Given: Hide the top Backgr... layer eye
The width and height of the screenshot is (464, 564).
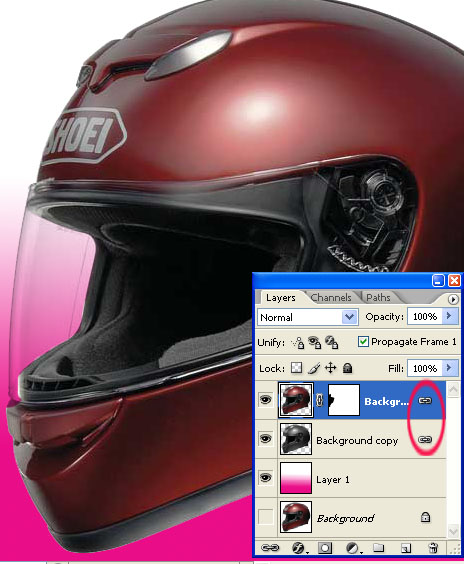Looking at the screenshot, I should tap(265, 400).
